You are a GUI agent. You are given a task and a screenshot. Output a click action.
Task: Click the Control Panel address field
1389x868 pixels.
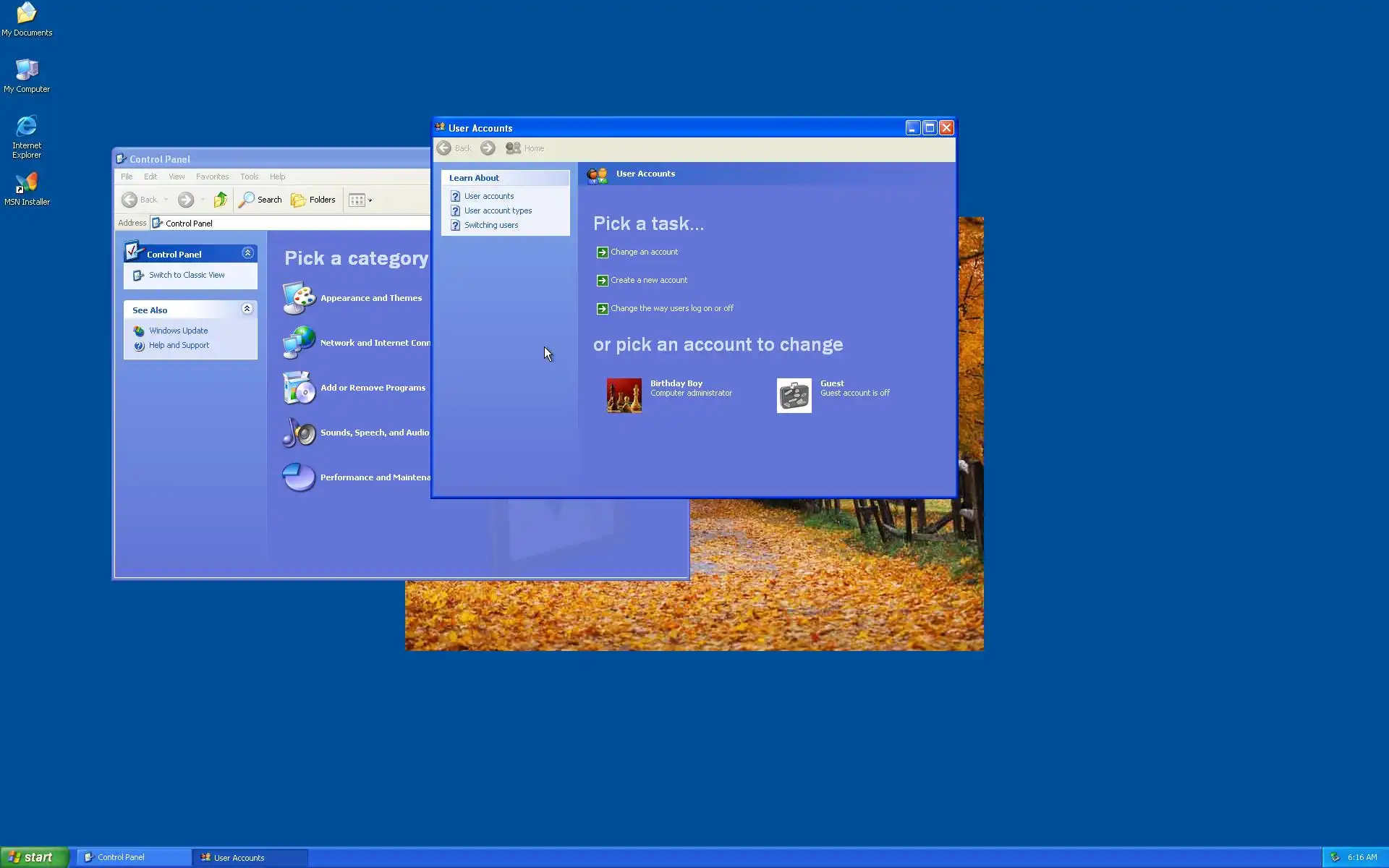[289, 224]
